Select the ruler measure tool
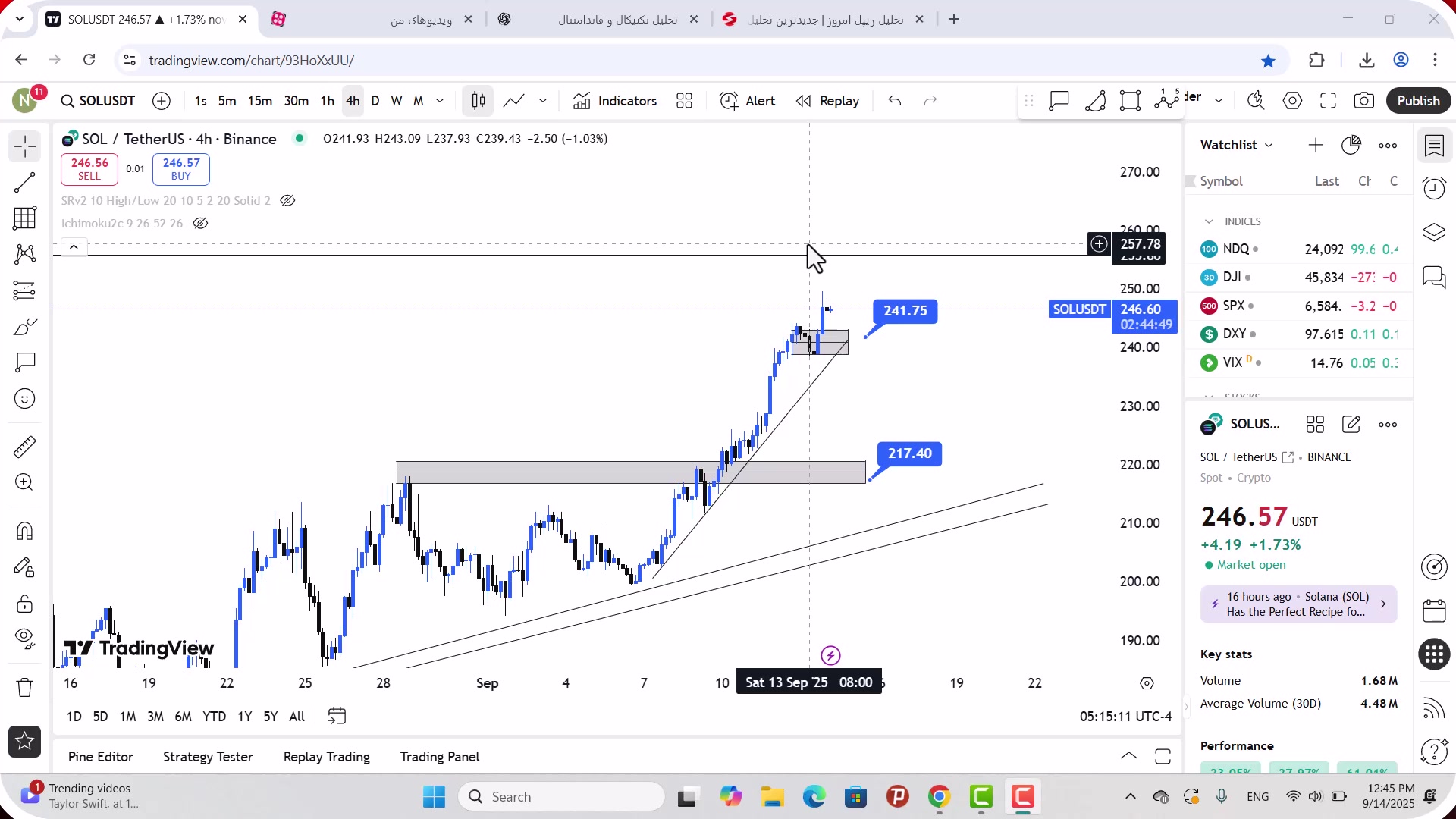The image size is (1456, 819). (x=24, y=447)
